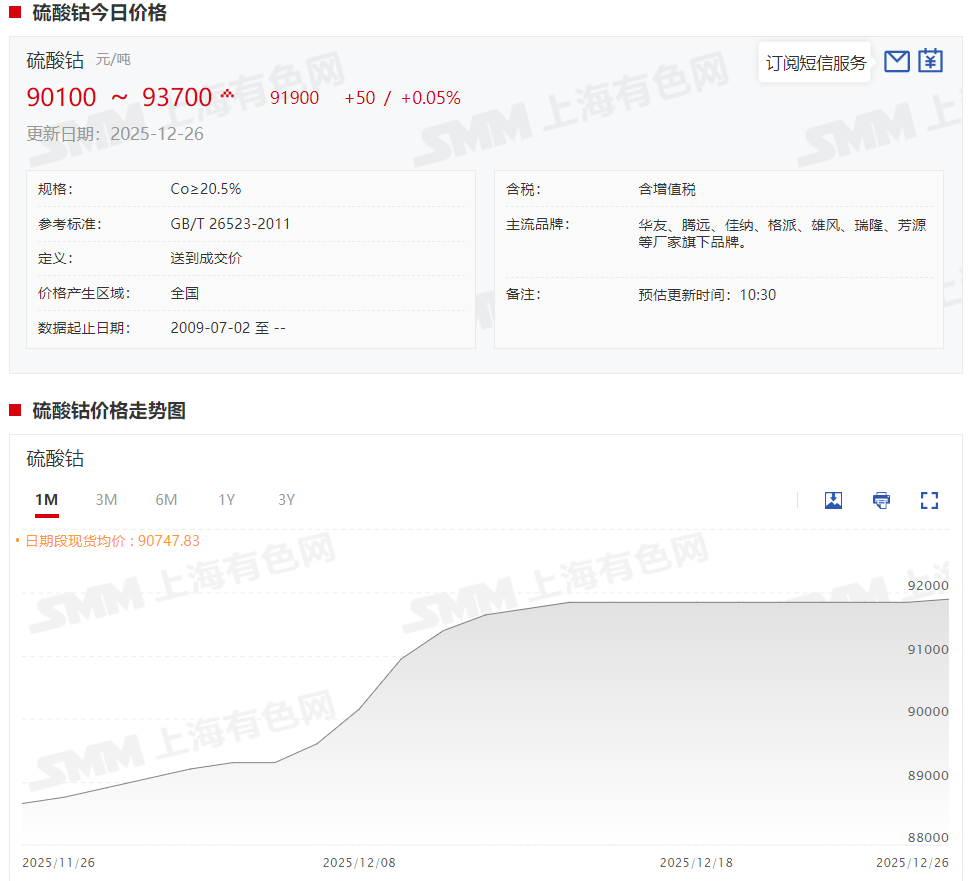The width and height of the screenshot is (971, 881).
Task: Print the cobalt sulfate price chart
Action: point(881,500)
